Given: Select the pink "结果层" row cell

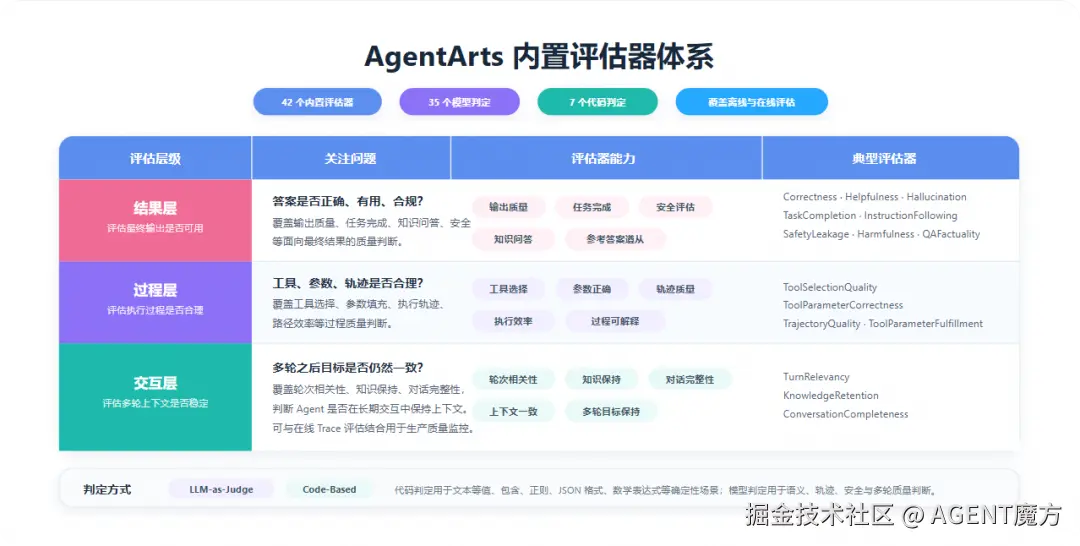Looking at the screenshot, I should click(156, 220).
